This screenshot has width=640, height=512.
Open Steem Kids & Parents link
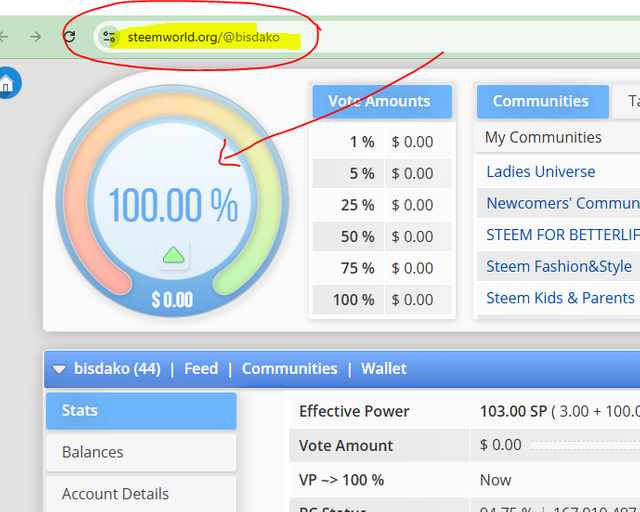[x=560, y=298]
